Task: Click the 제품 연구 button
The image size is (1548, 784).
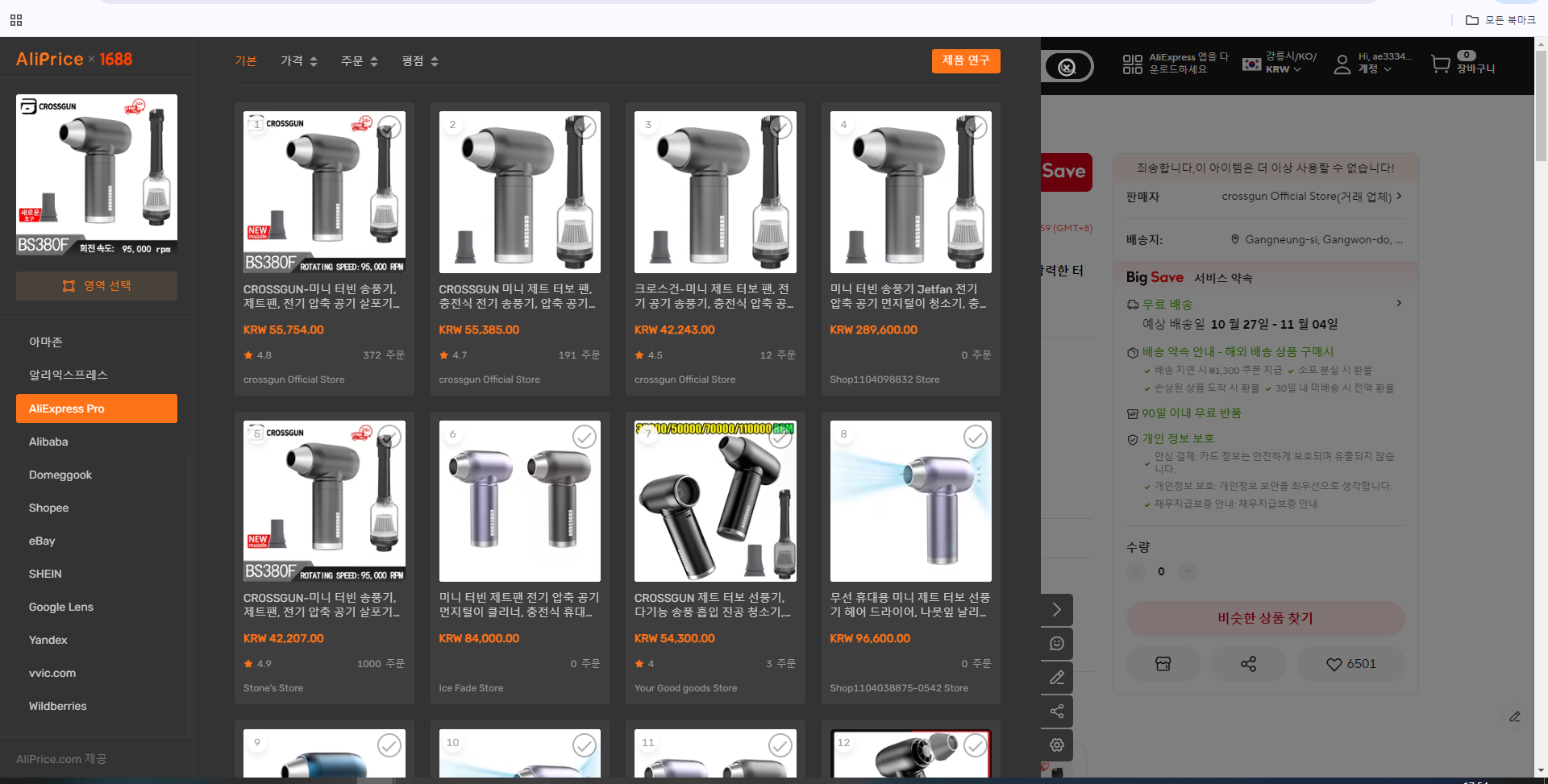Action: tap(966, 61)
